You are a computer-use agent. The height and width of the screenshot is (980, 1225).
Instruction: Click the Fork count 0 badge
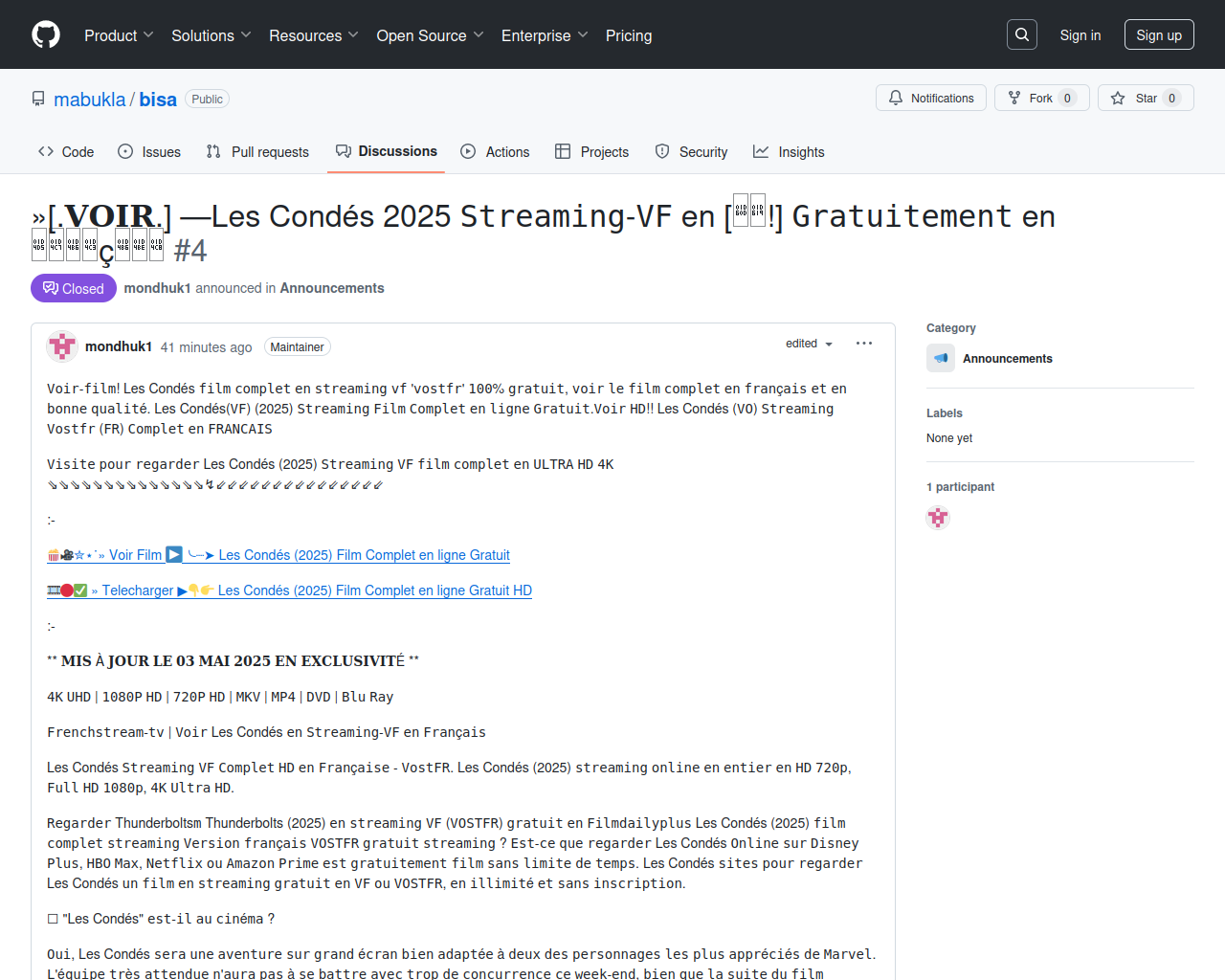pyautogui.click(x=1068, y=98)
